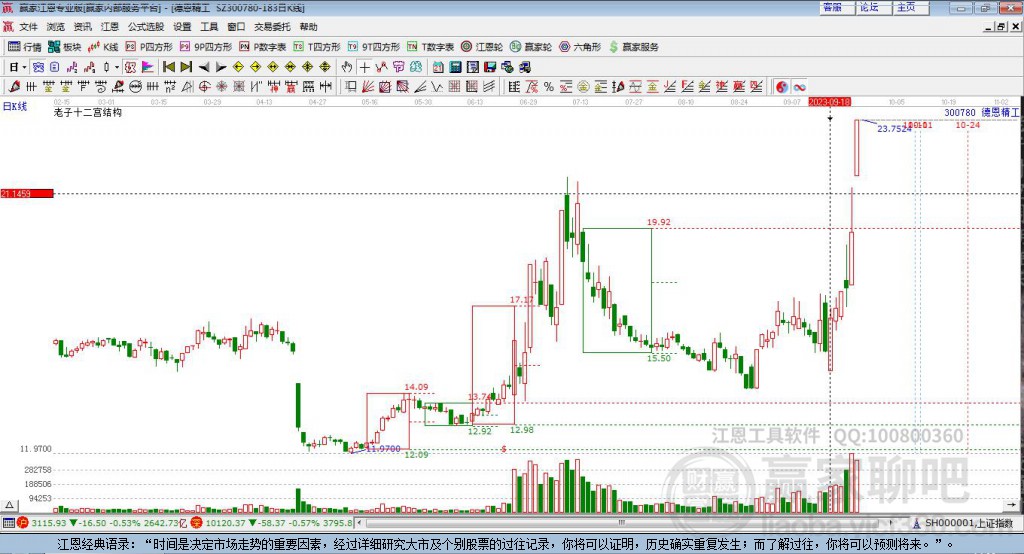Image resolution: width=1024 pixels, height=554 pixels.
Task: Switch to the K线 chart view
Action: [103, 47]
